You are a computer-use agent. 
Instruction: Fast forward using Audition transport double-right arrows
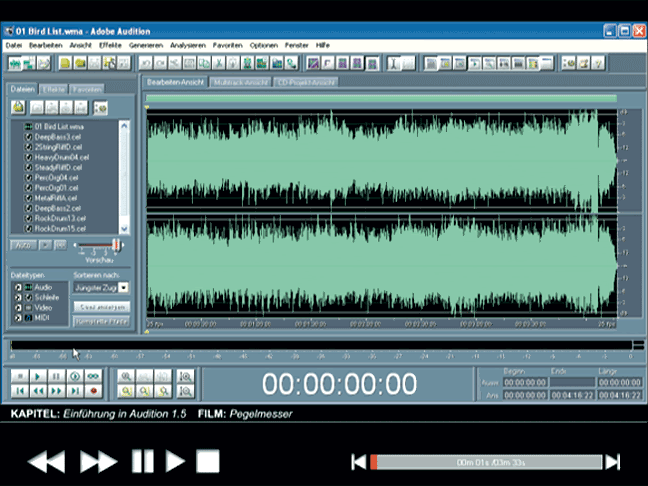(56, 391)
